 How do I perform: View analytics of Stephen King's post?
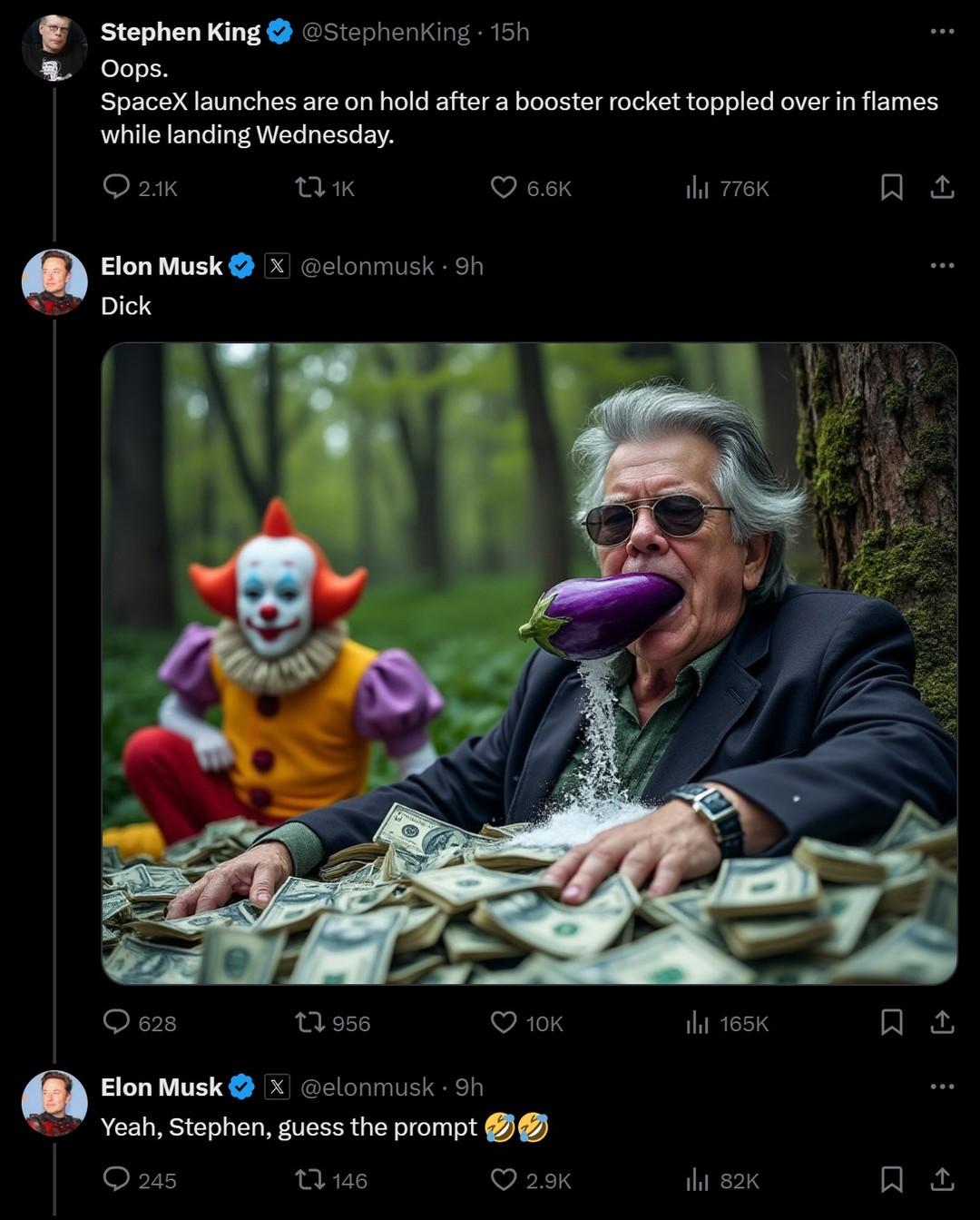tap(697, 188)
